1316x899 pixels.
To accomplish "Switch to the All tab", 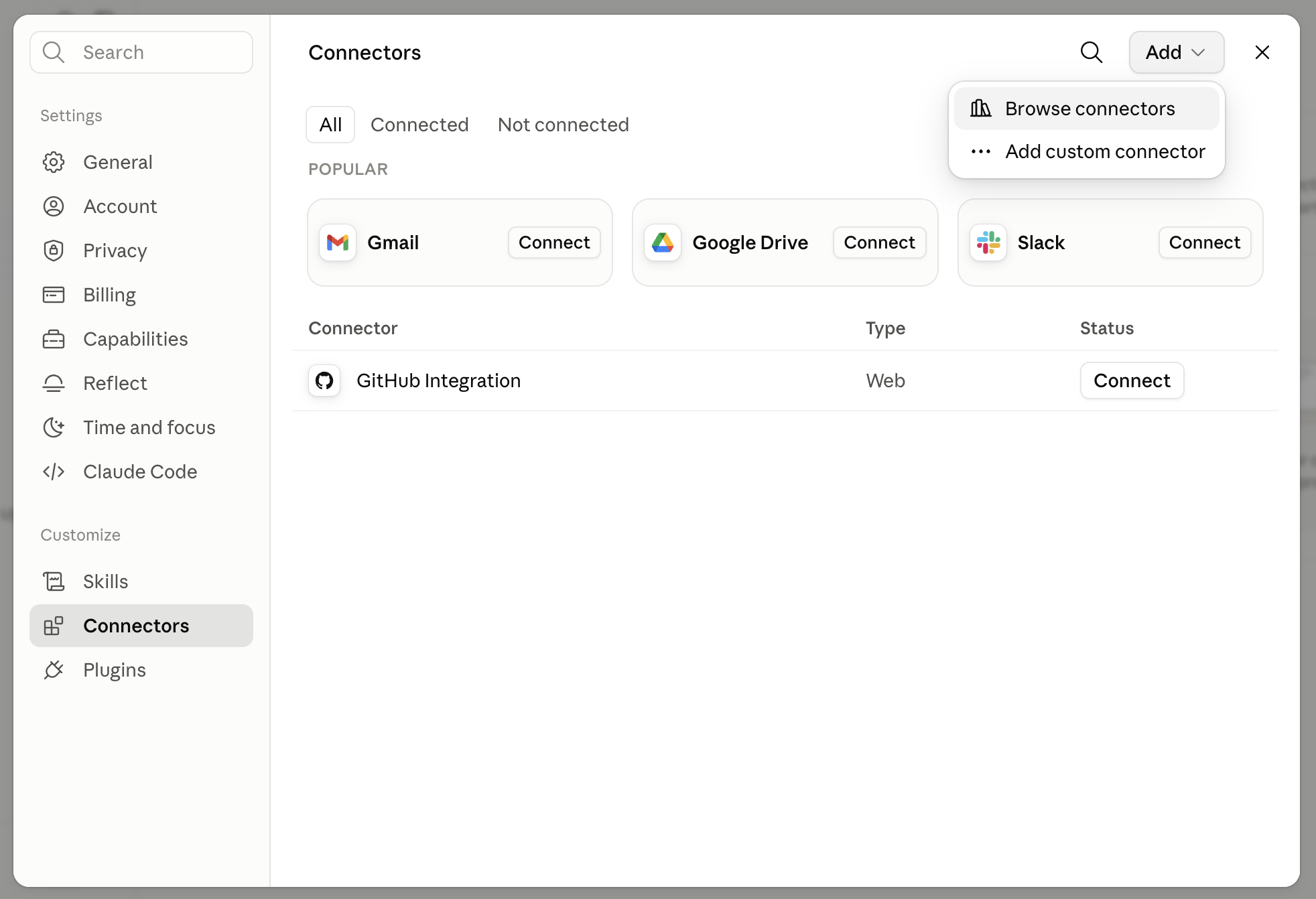I will coord(330,125).
